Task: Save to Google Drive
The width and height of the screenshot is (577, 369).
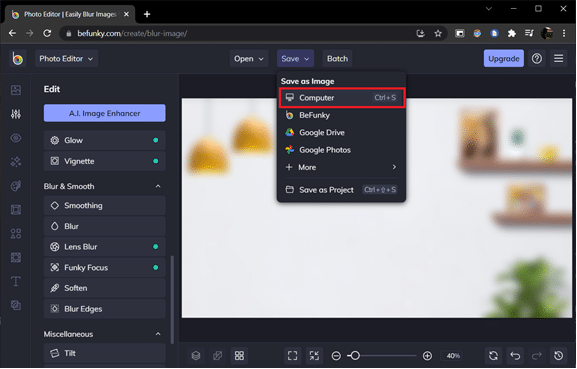Action: point(341,132)
